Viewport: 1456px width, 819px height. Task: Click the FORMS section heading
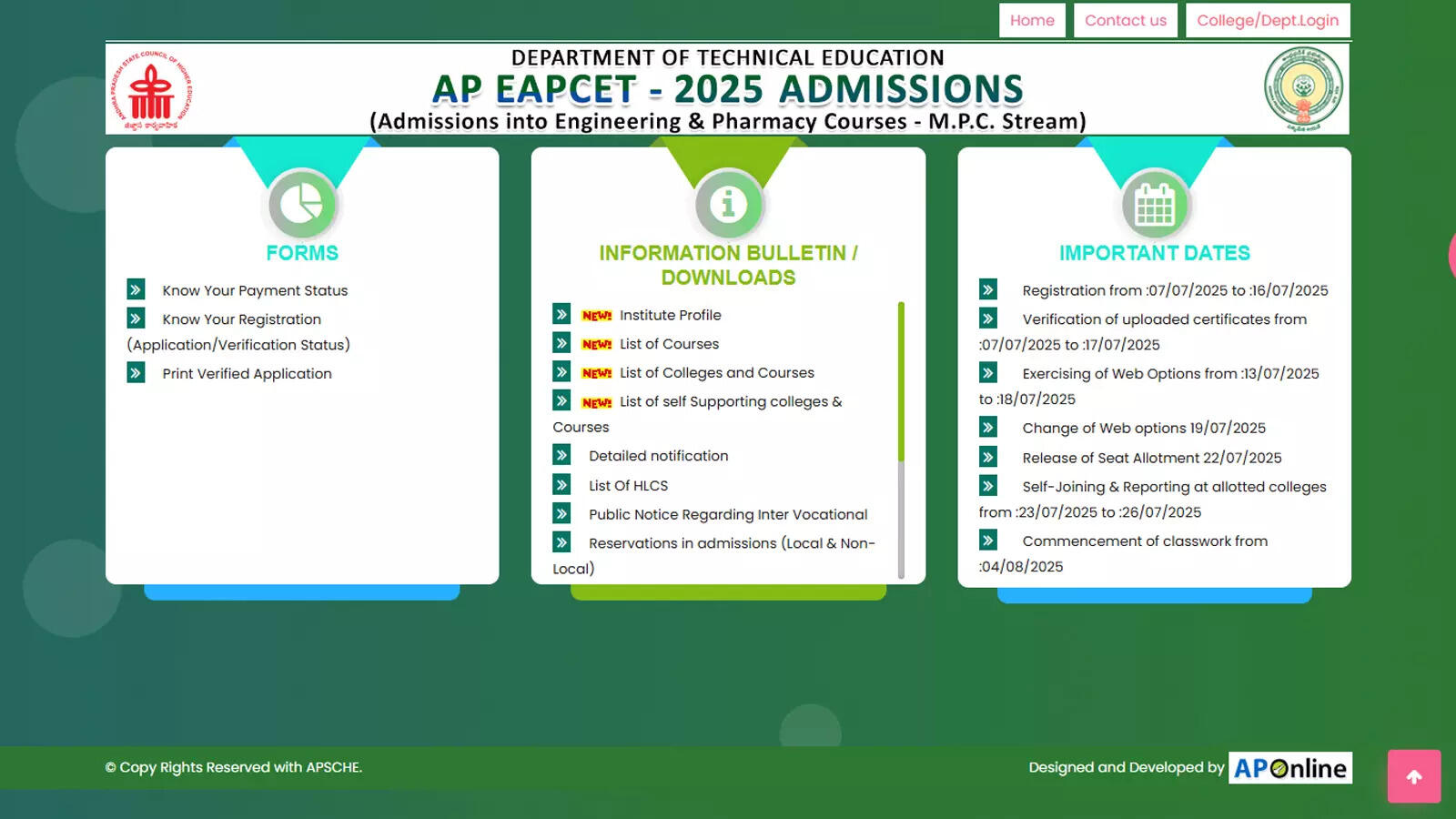point(302,253)
